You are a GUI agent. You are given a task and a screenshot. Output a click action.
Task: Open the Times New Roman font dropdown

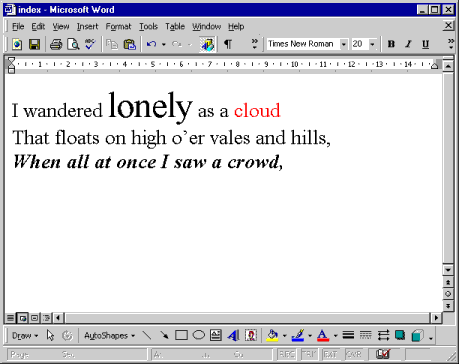pos(343,44)
